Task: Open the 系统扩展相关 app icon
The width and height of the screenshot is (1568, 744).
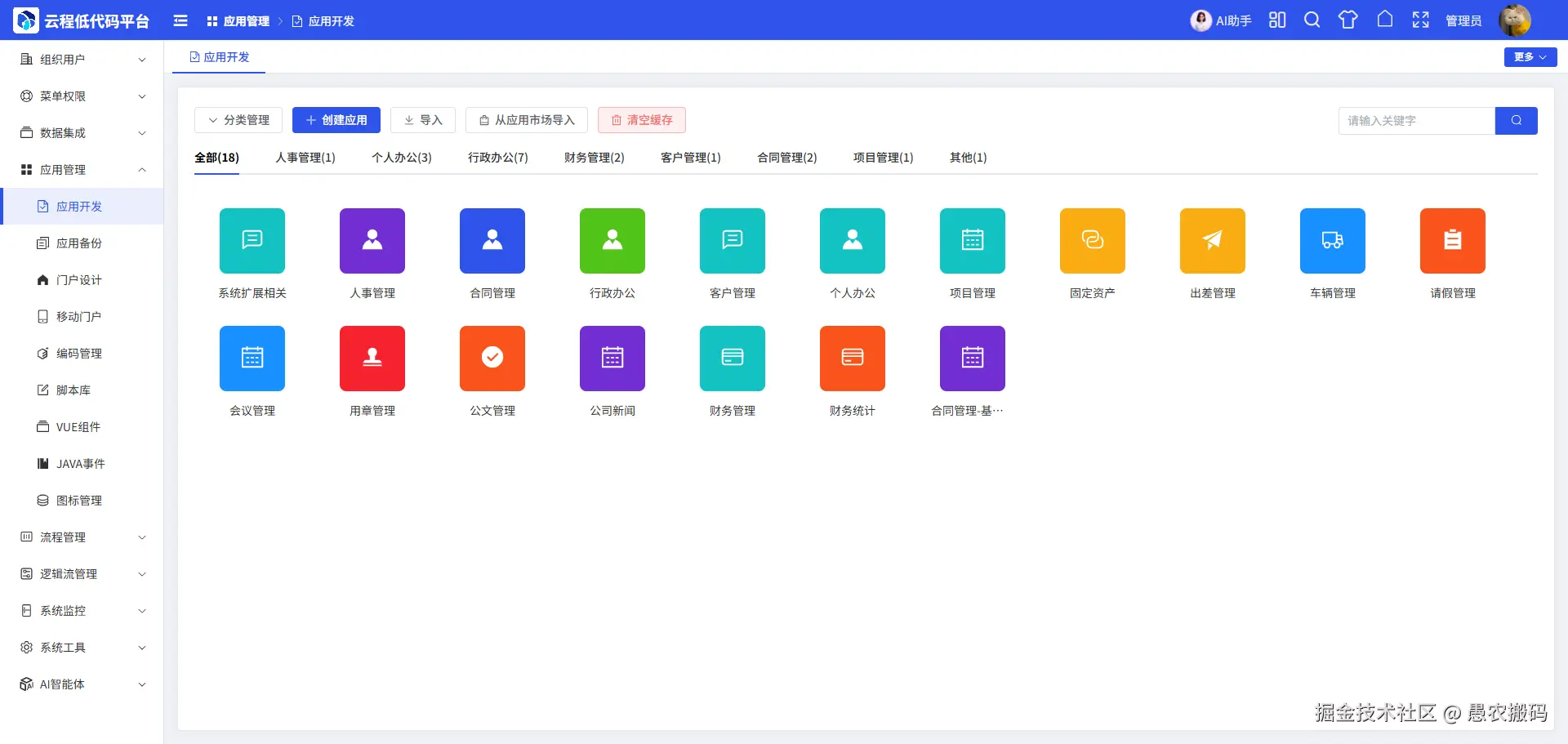Action: pyautogui.click(x=252, y=241)
